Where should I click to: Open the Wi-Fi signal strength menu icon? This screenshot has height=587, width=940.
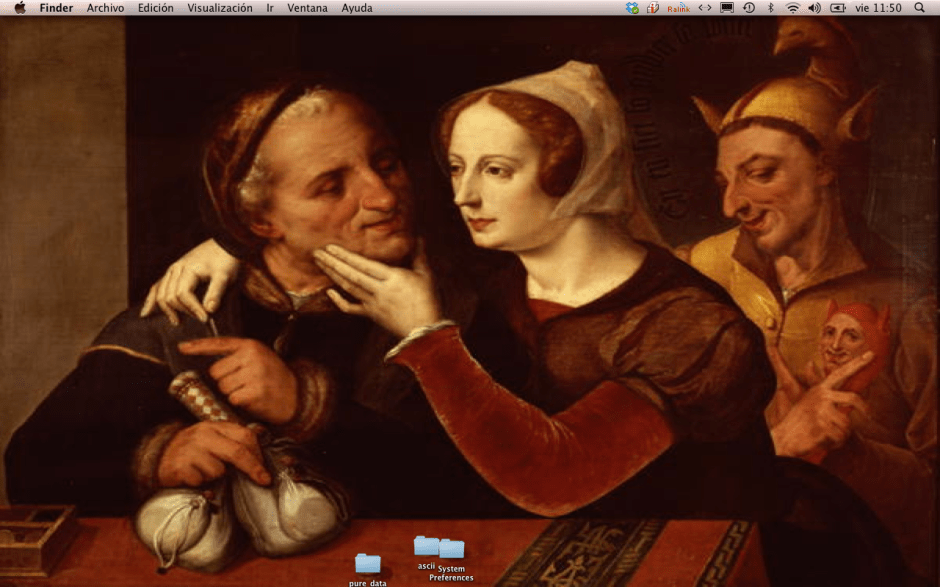pyautogui.click(x=794, y=8)
